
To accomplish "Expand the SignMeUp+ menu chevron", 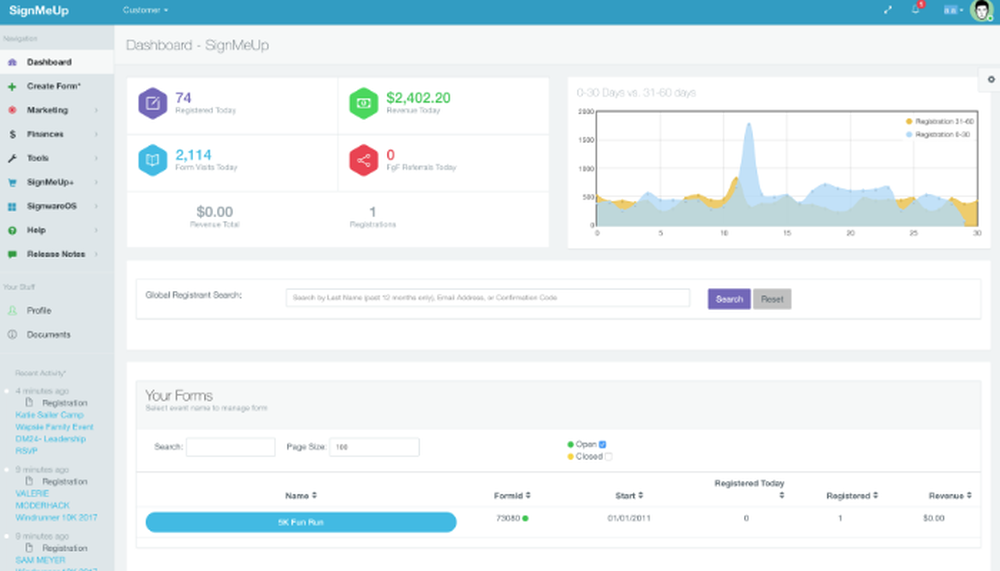I will 96,182.
